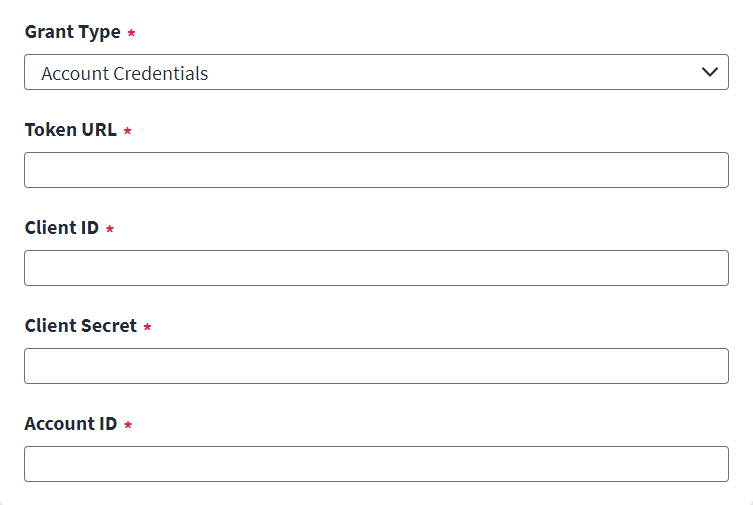753x505 pixels.
Task: Click the required asterisk beside Grant Type
Action: [x=131, y=33]
